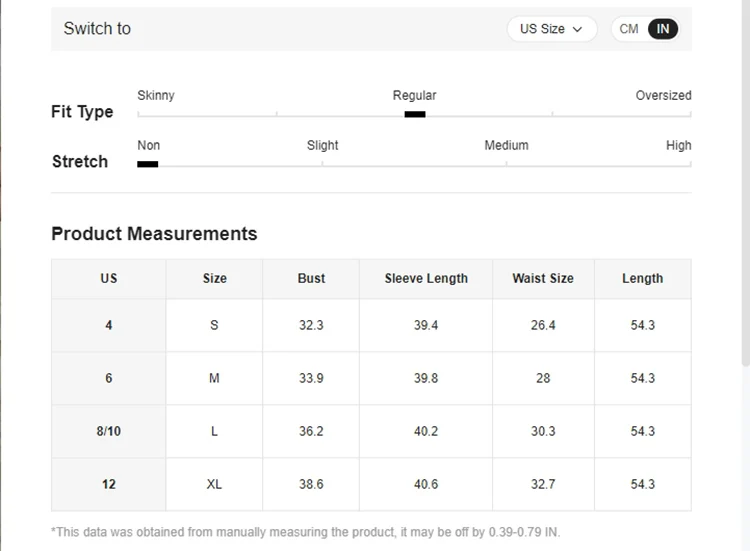Click the M size cell

(214, 378)
